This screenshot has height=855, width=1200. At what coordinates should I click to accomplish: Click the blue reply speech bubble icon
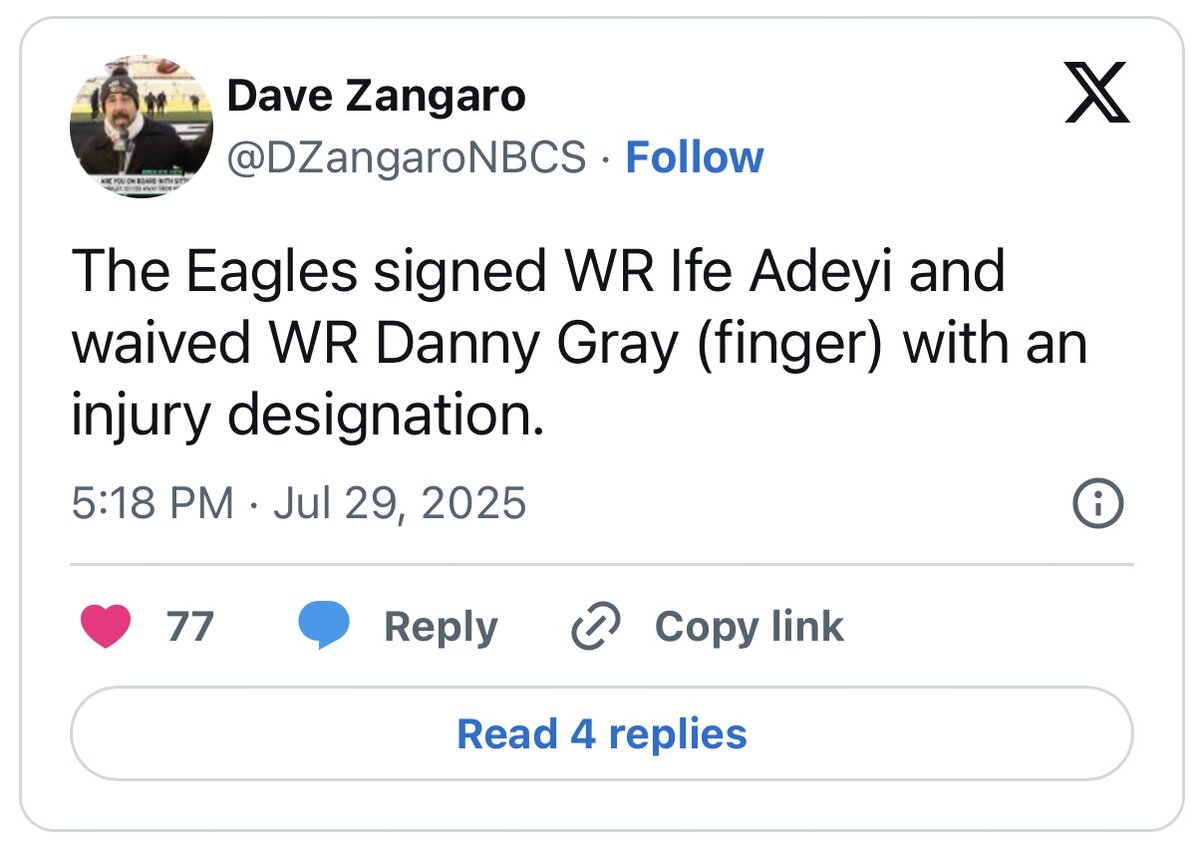[x=324, y=627]
